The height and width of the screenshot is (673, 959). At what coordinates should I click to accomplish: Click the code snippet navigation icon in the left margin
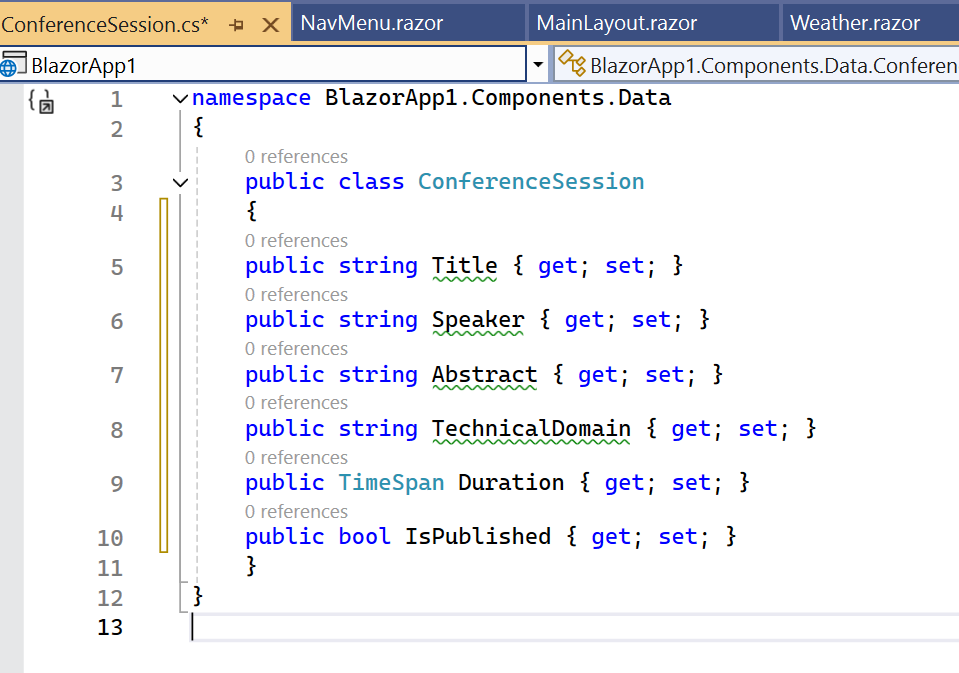[41, 101]
